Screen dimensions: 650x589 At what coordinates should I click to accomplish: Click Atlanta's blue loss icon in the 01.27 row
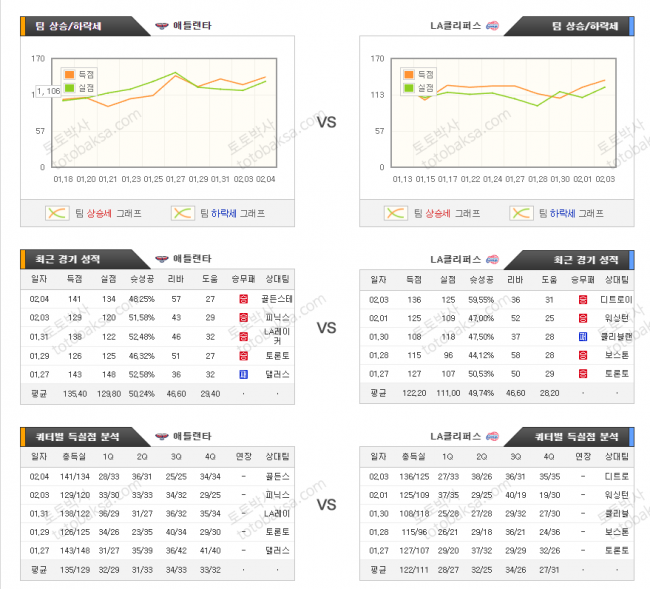(x=242, y=373)
